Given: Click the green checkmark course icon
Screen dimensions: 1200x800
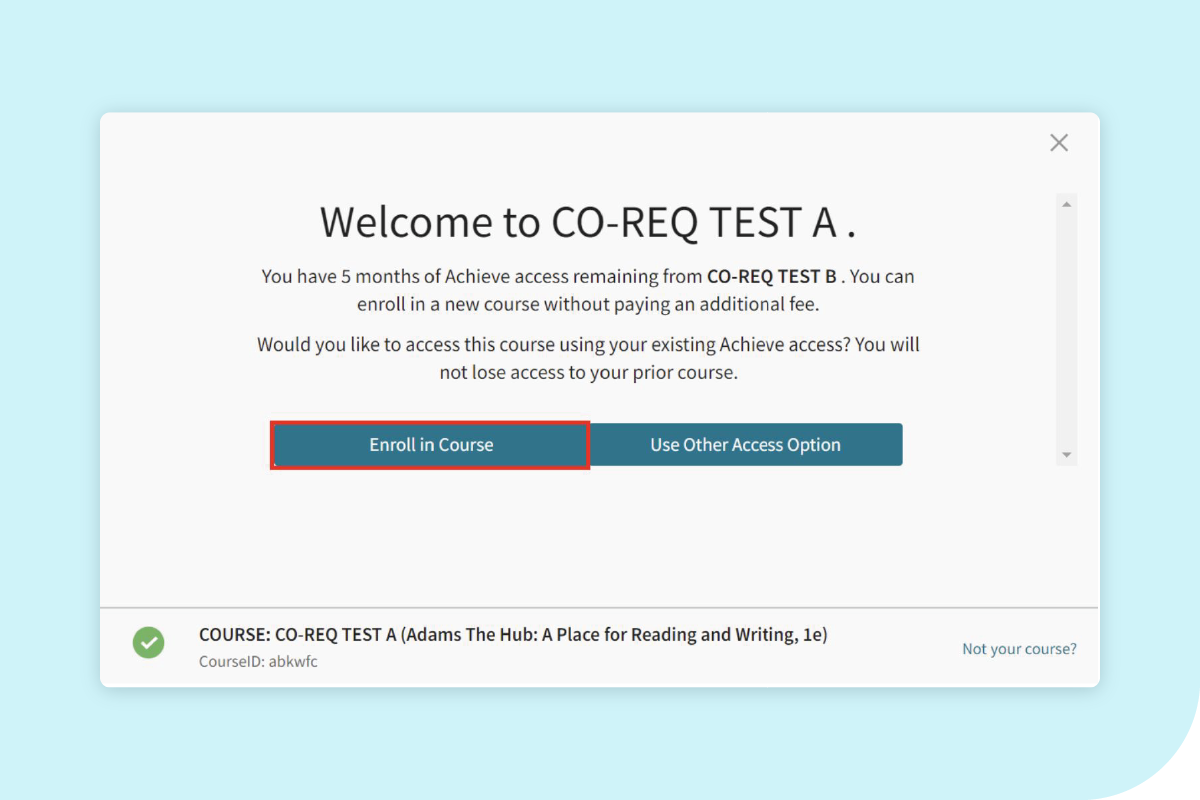Looking at the screenshot, I should coord(149,642).
